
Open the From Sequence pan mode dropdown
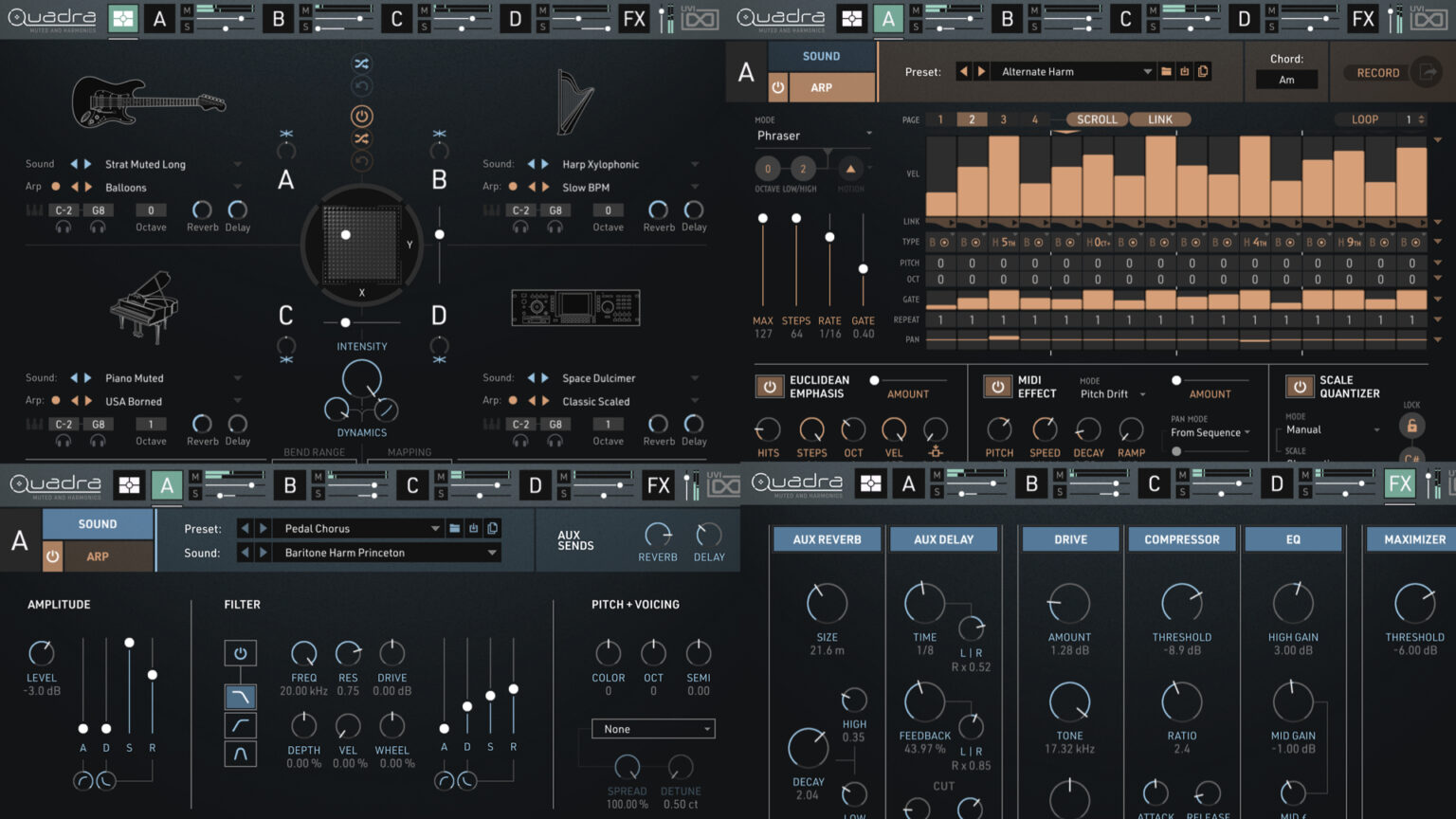[x=1210, y=432]
